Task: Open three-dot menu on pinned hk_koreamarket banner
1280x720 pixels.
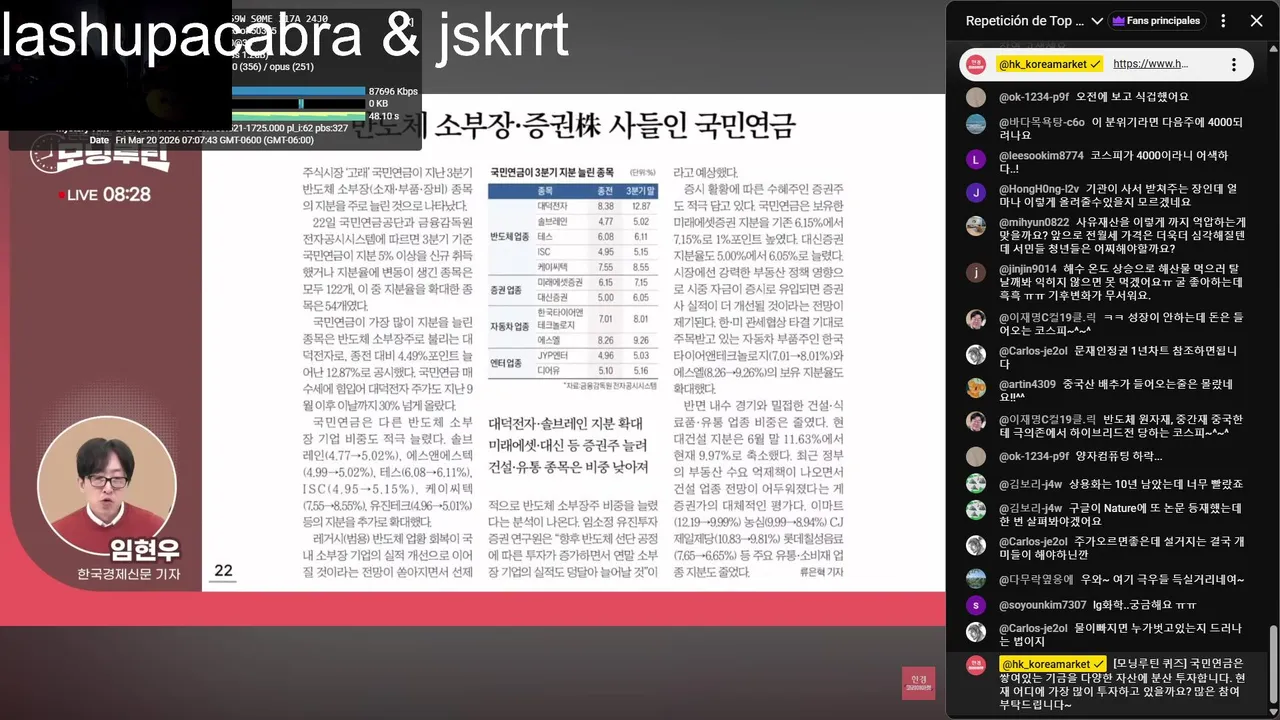Action: 1234,64
